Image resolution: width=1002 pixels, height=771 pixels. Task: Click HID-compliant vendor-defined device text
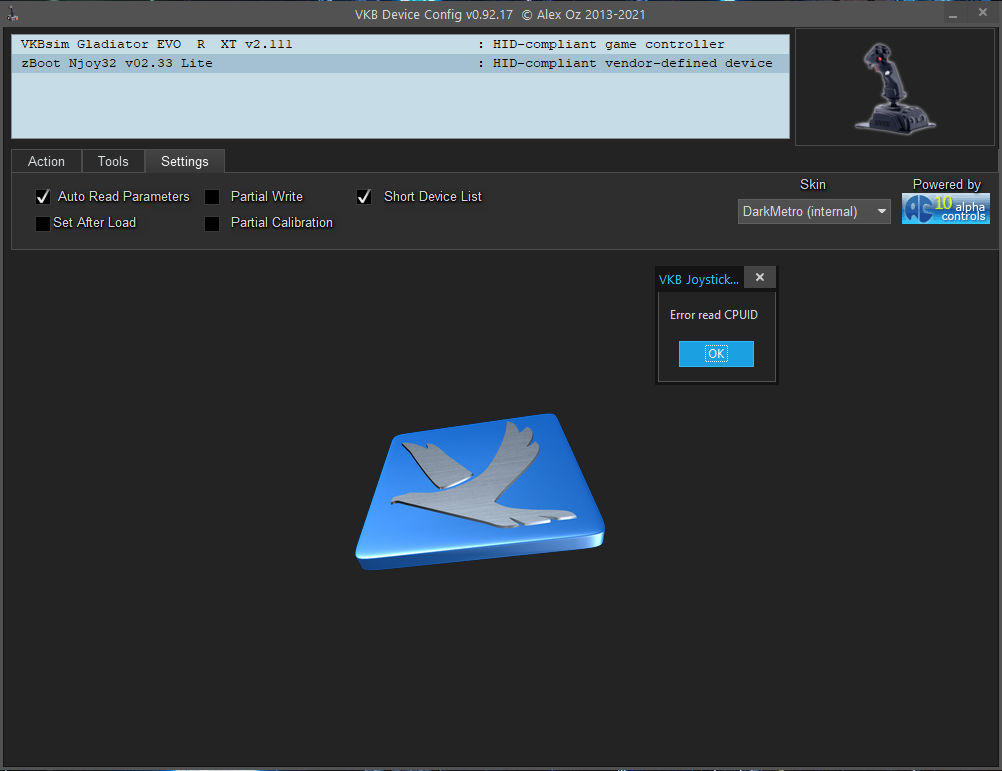633,63
